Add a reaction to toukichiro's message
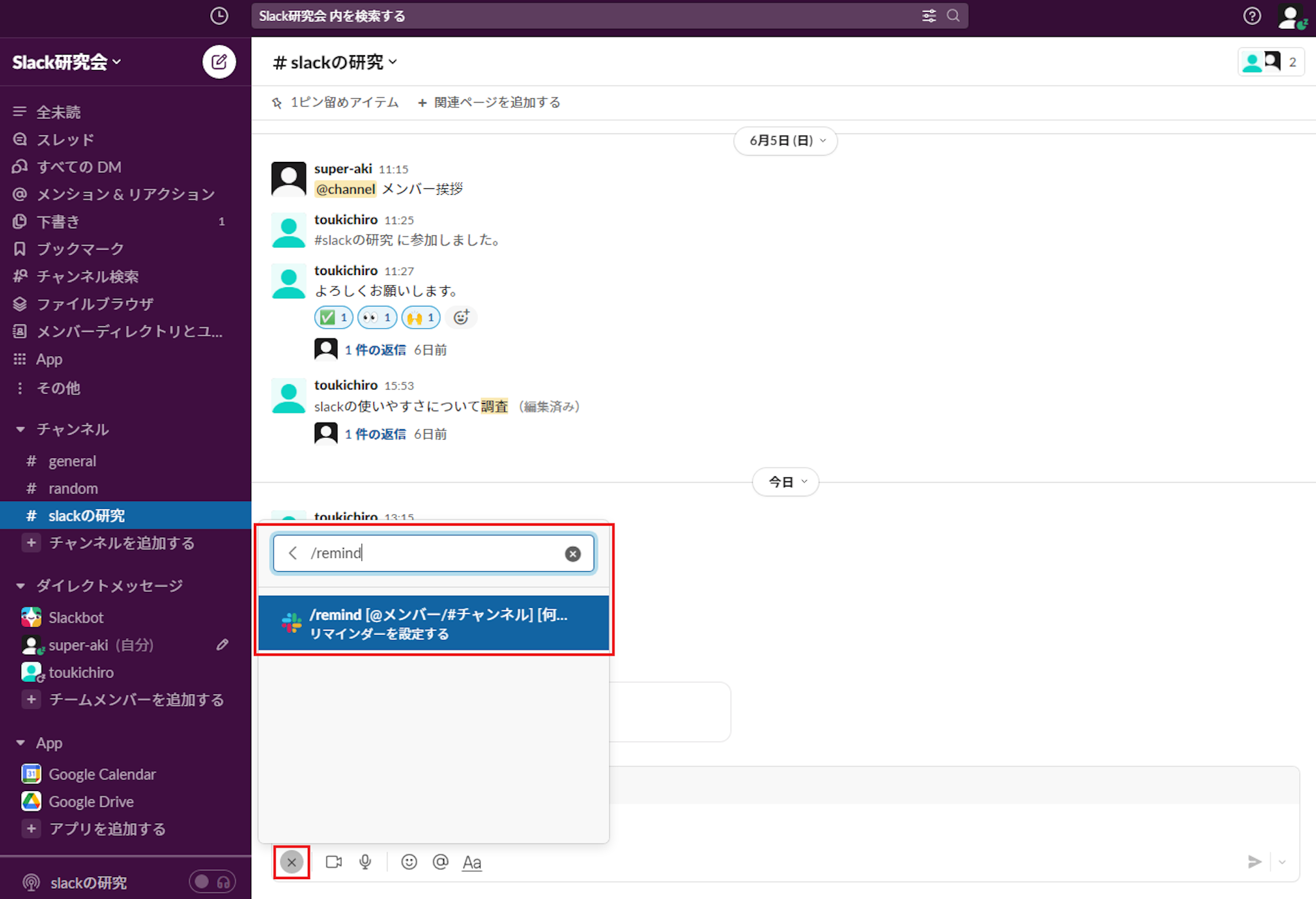This screenshot has width=1316, height=899. coord(461,317)
